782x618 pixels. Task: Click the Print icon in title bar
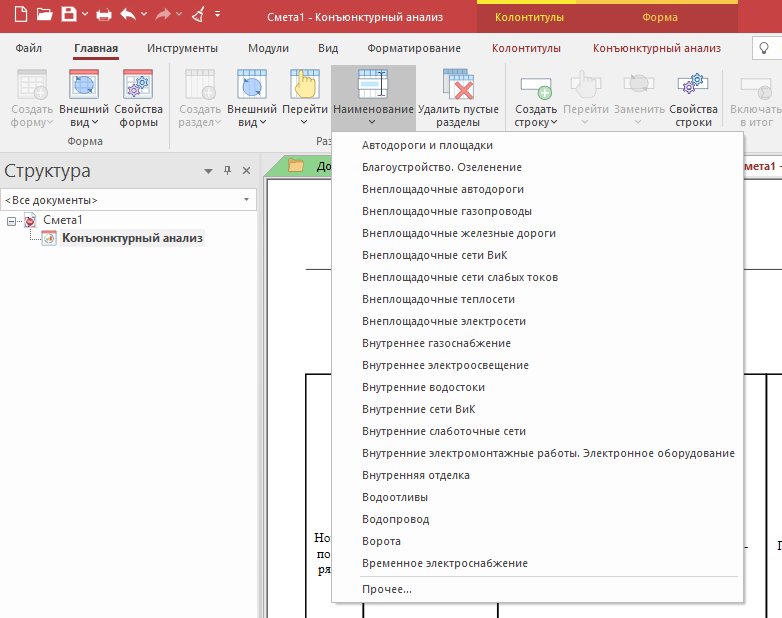point(103,15)
